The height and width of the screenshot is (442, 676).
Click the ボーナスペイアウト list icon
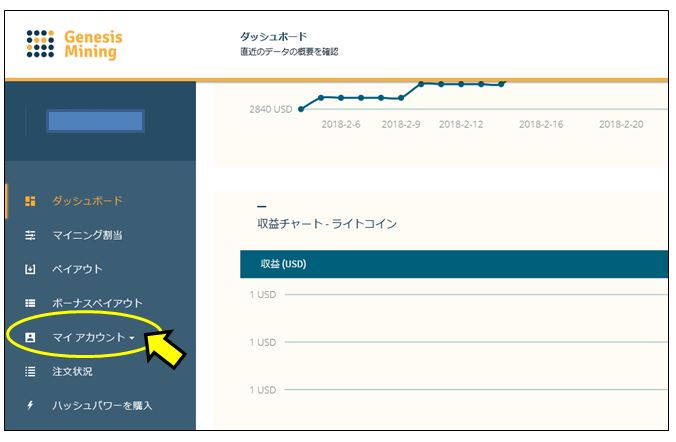[30, 303]
